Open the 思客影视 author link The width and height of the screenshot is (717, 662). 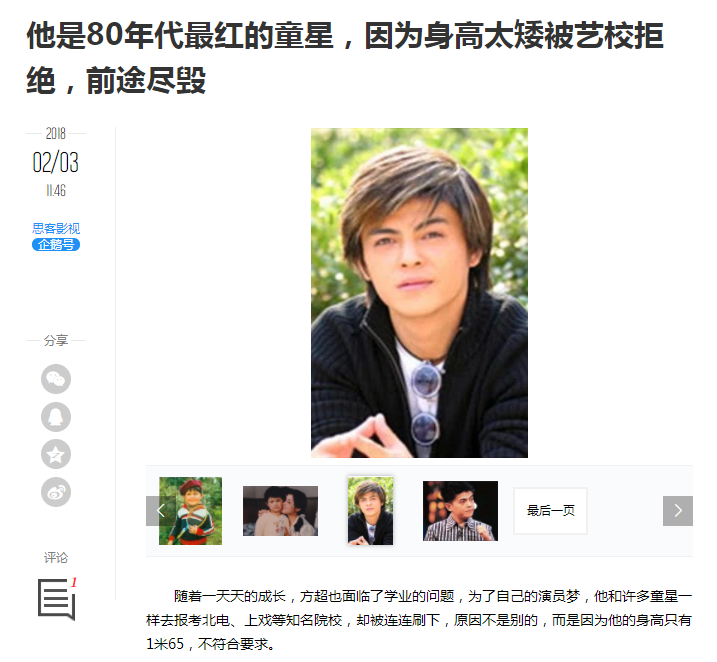(x=56, y=228)
